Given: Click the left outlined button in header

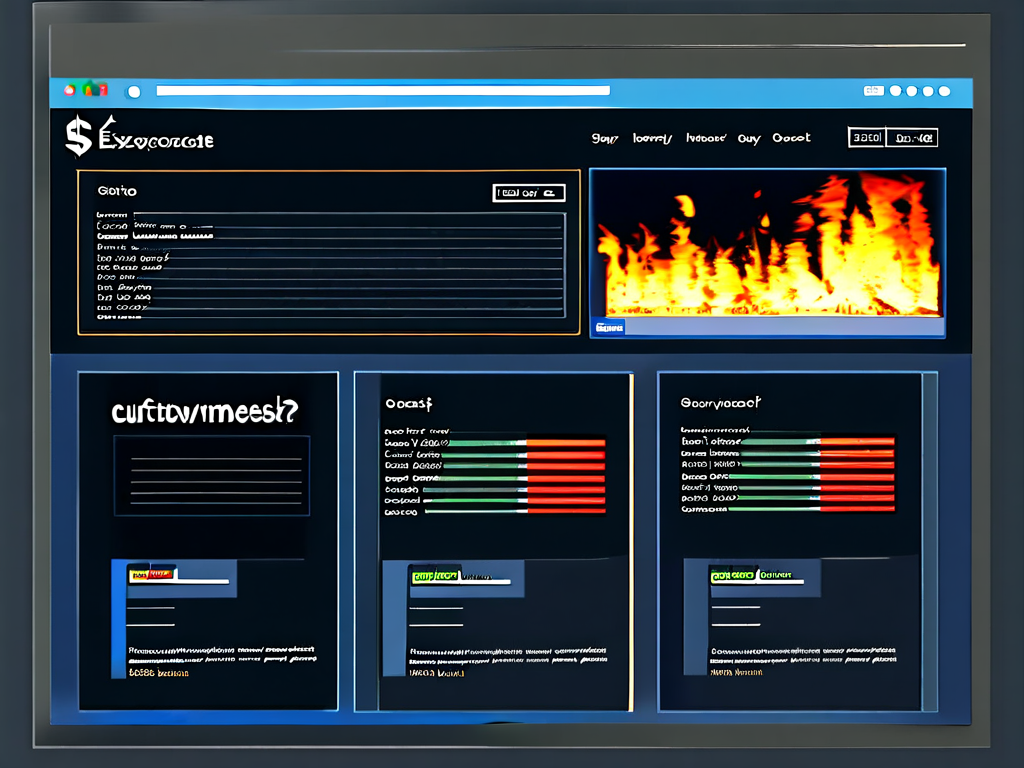Looking at the screenshot, I should click(x=865, y=138).
